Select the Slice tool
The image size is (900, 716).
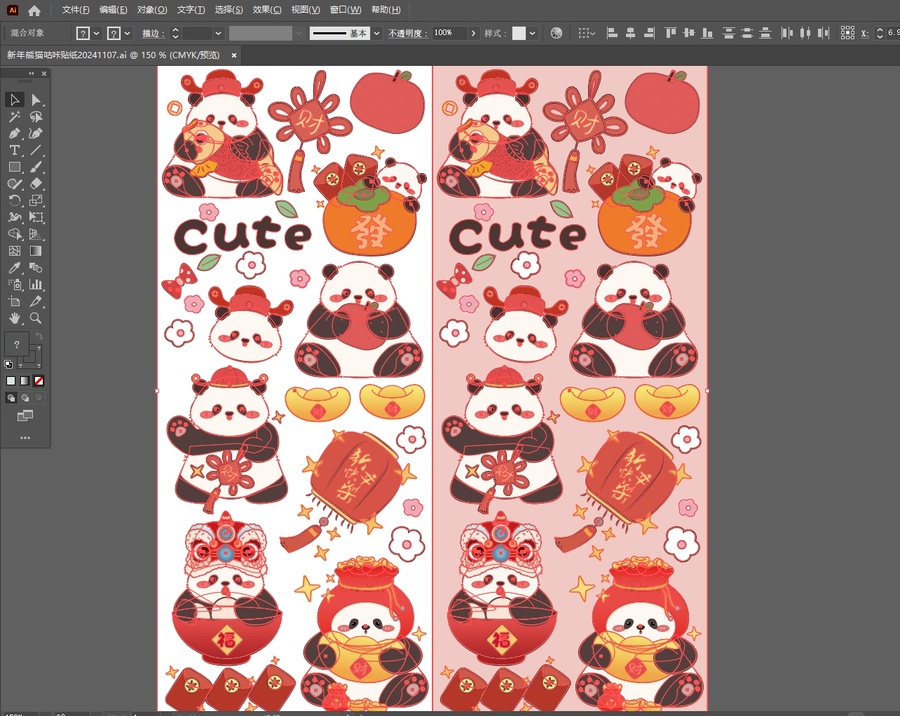[36, 301]
